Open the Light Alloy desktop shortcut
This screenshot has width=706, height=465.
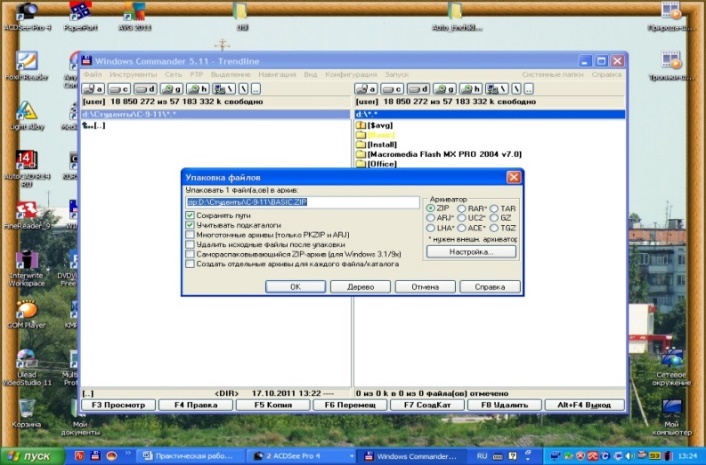[27, 116]
